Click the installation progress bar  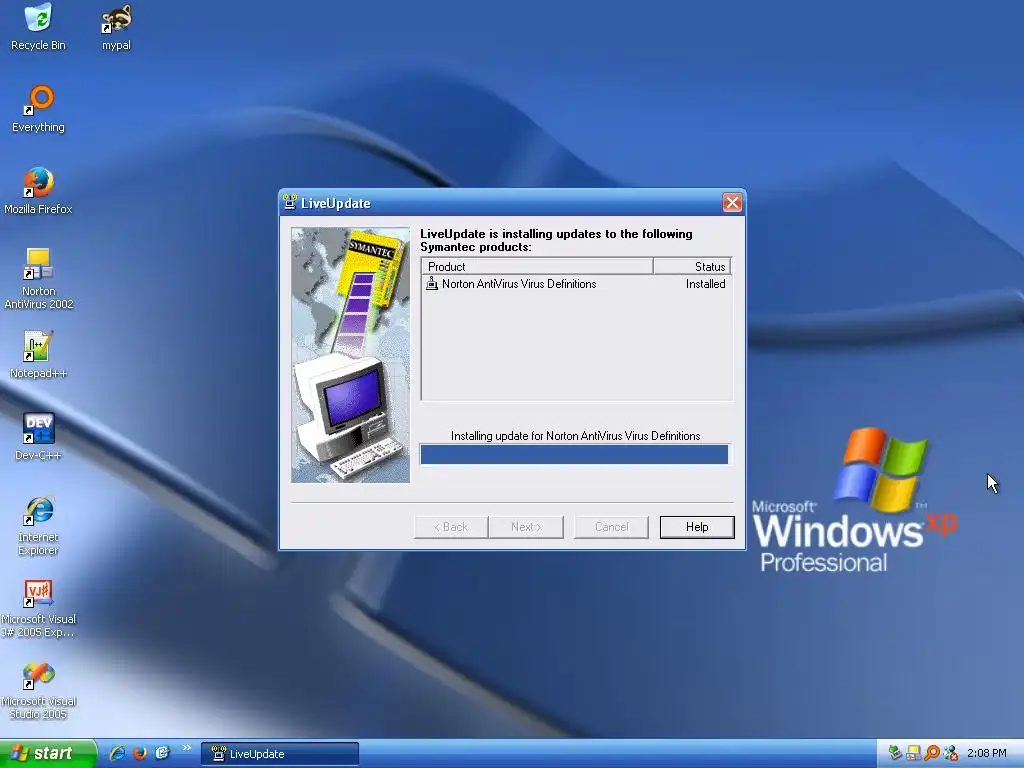574,455
